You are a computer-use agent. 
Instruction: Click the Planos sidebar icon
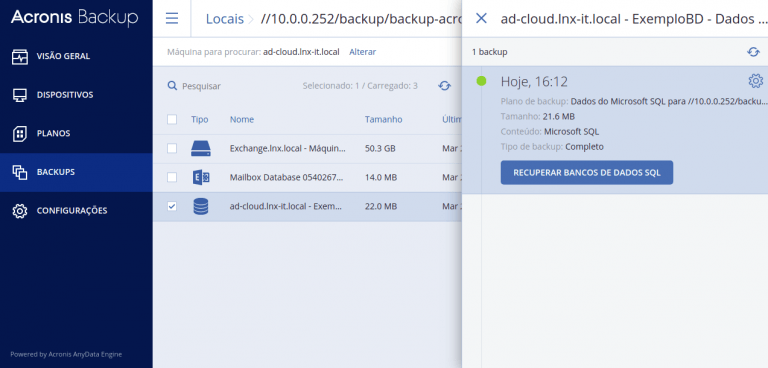coord(20,133)
